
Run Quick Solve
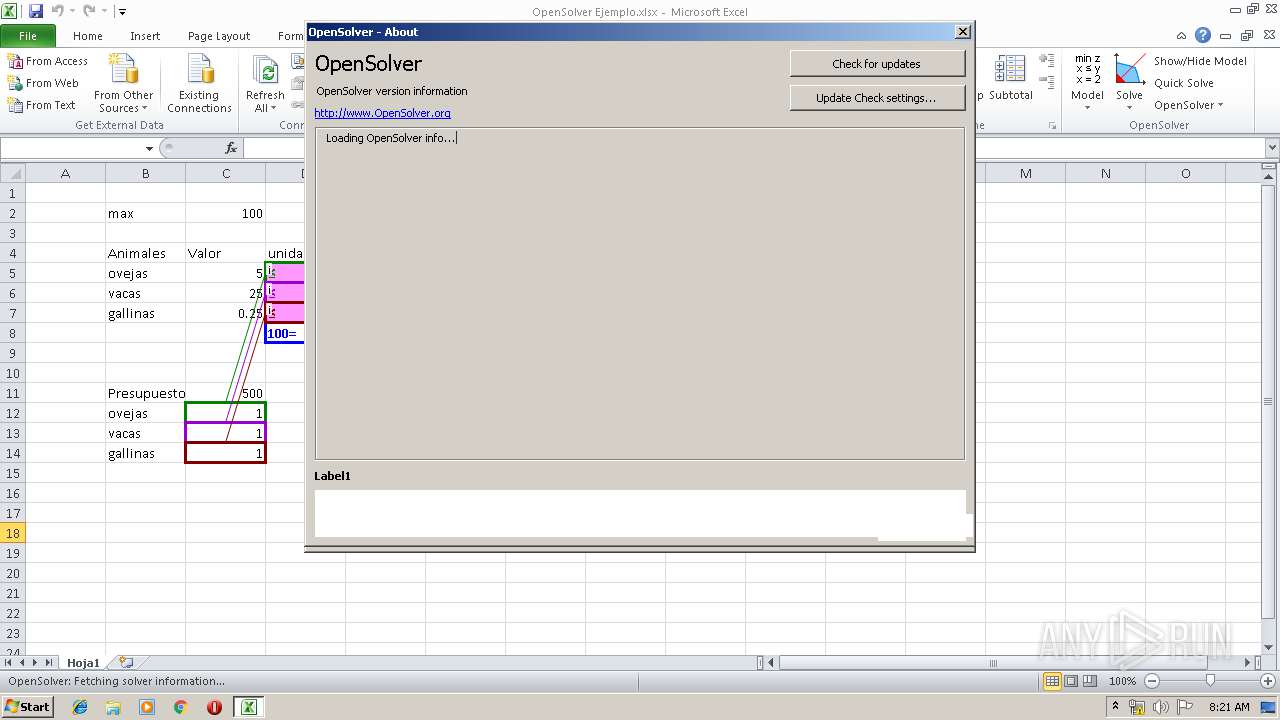tap(1183, 83)
